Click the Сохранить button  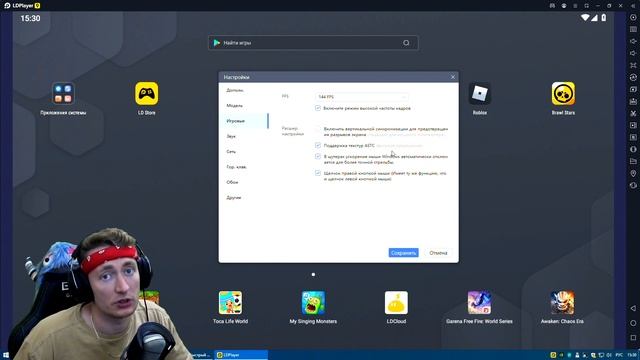pyautogui.click(x=403, y=253)
